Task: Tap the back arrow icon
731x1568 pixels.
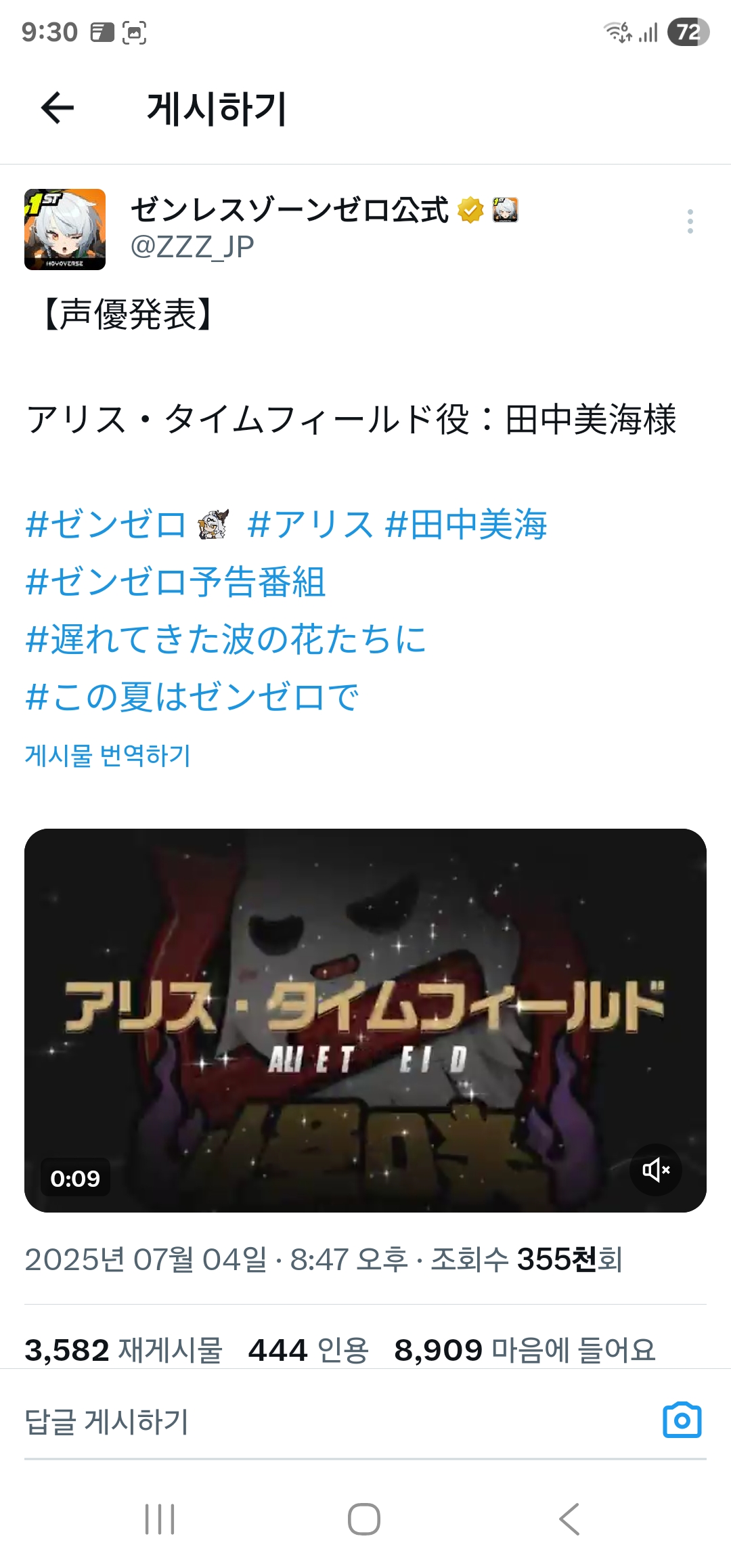Action: (58, 108)
